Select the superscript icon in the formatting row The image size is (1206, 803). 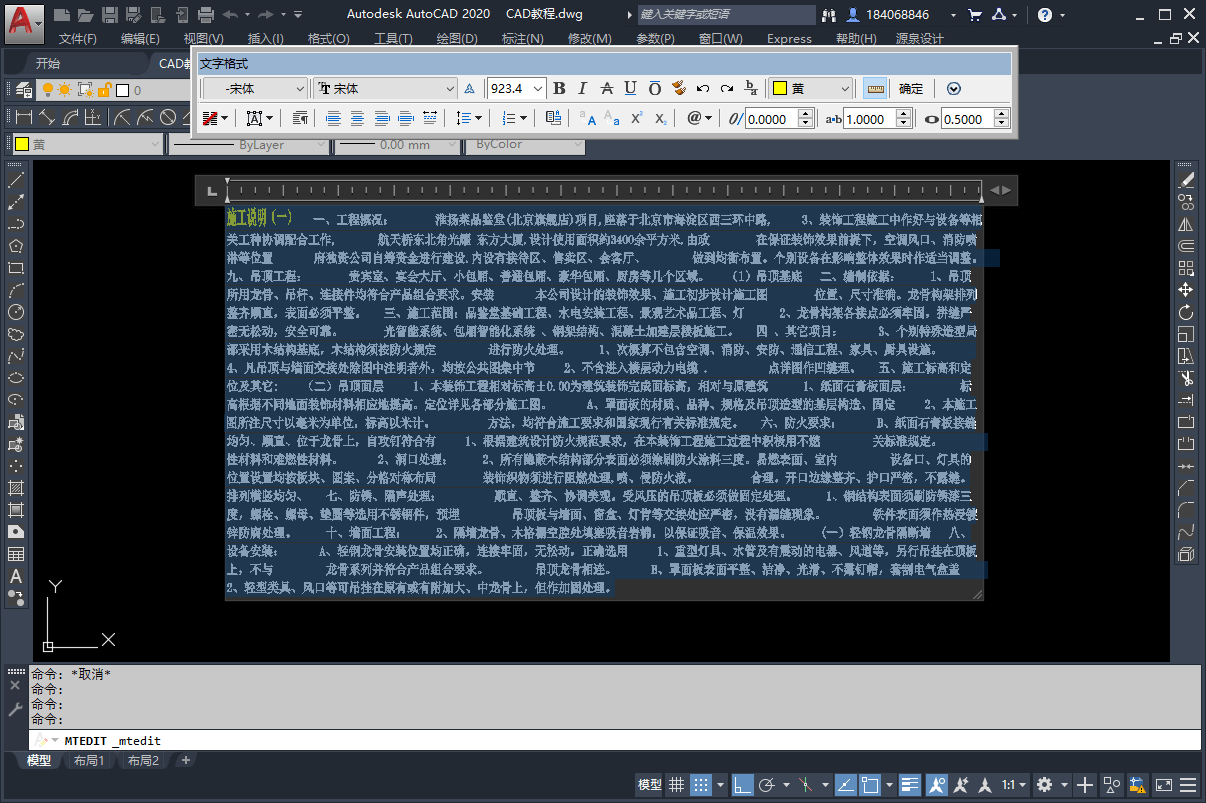636,118
